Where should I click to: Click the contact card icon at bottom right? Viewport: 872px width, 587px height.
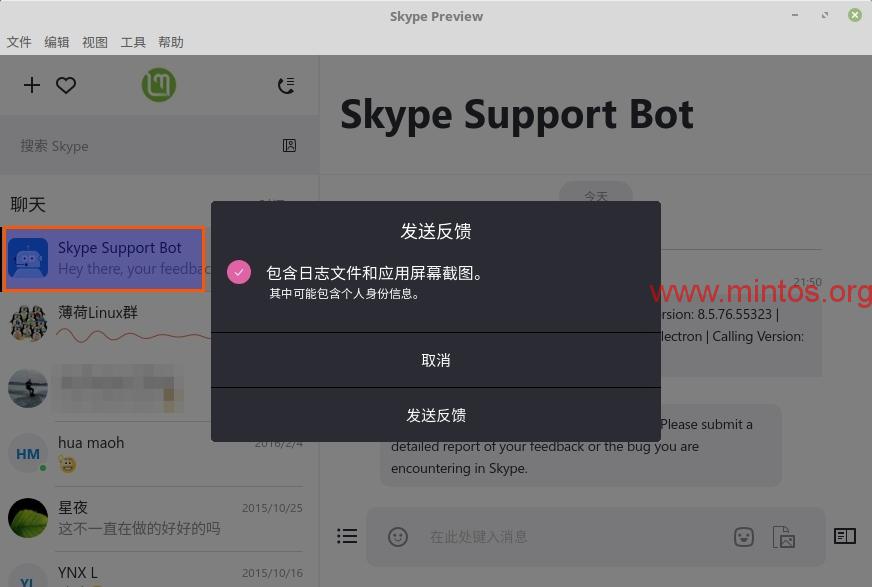coord(845,536)
